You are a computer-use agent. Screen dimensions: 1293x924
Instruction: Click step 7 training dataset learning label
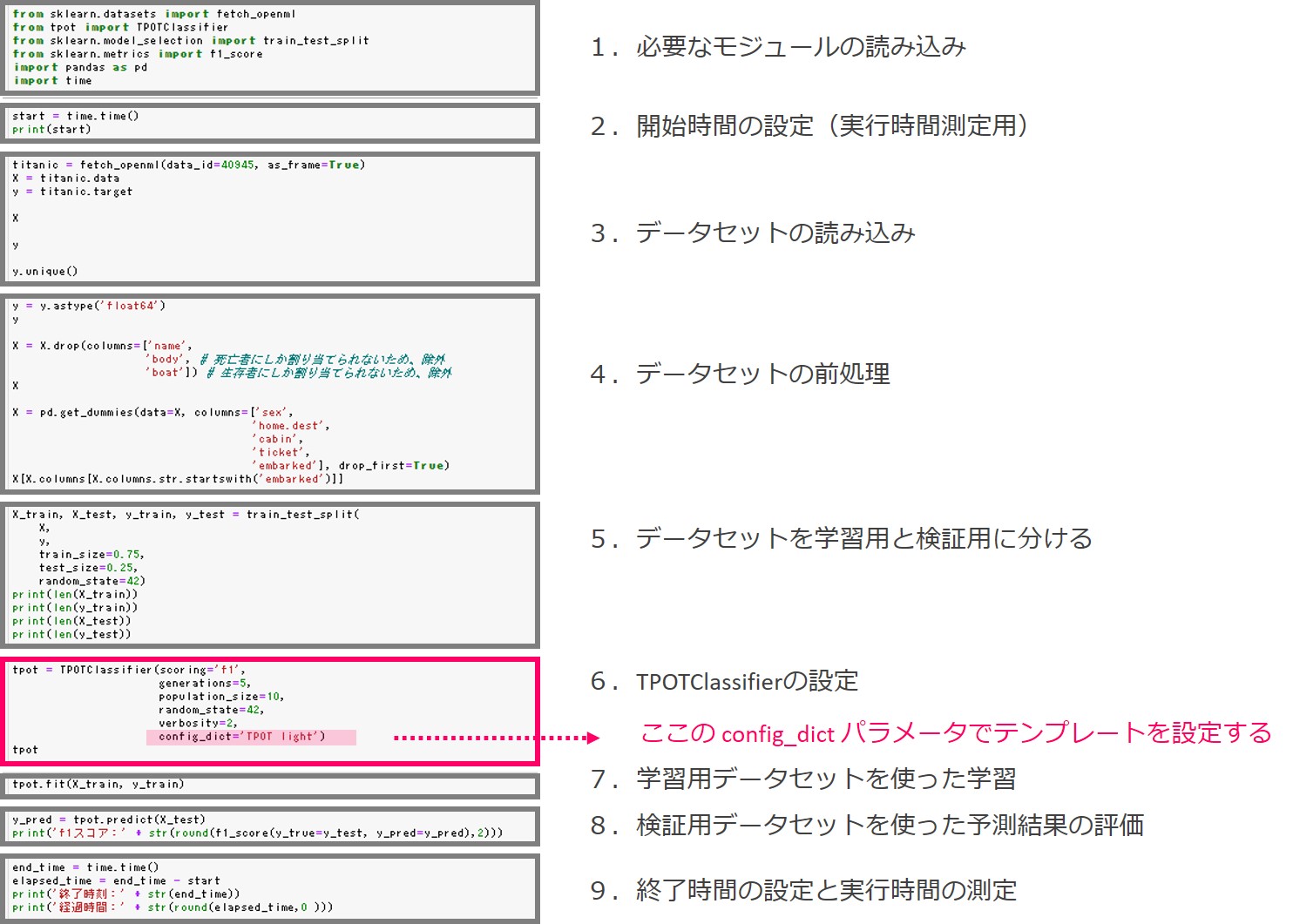click(x=803, y=779)
